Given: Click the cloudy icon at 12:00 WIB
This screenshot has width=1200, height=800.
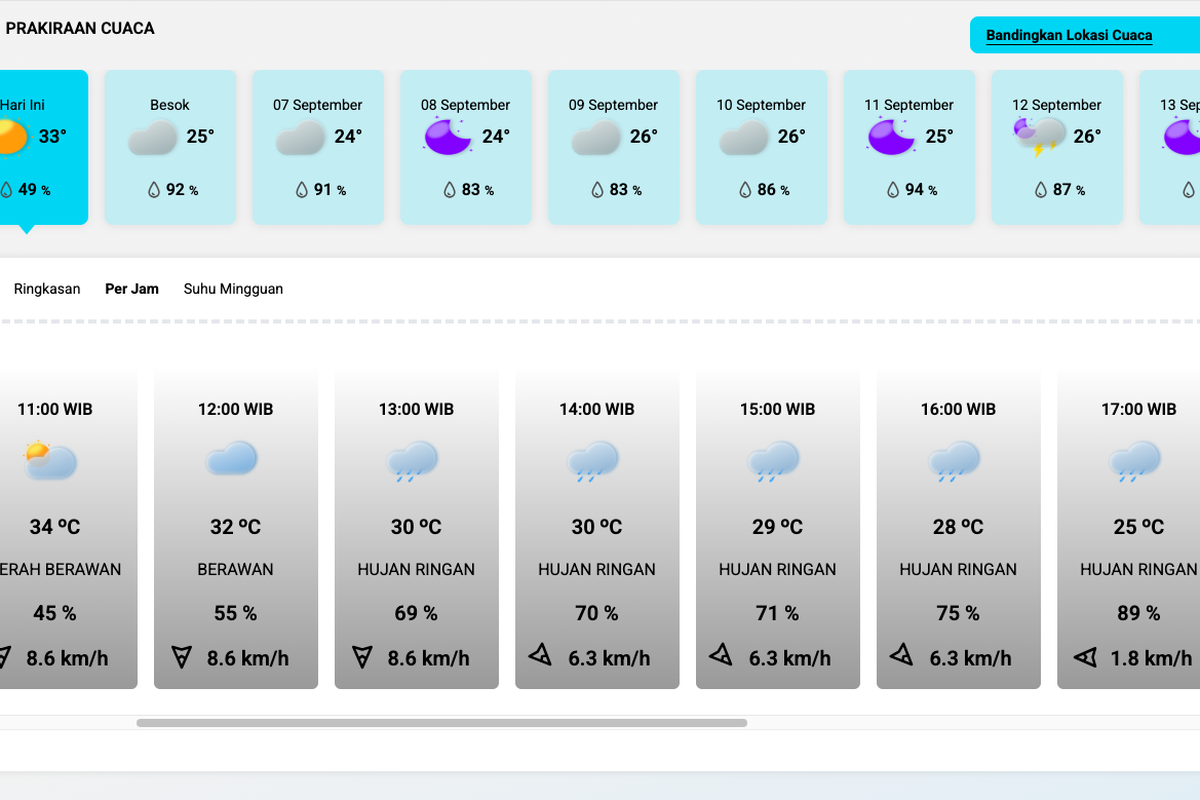Looking at the screenshot, I should 232,459.
